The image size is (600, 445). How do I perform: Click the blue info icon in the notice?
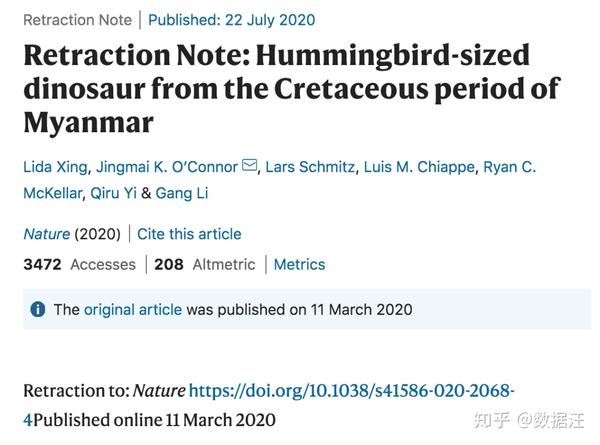pyautogui.click(x=38, y=309)
